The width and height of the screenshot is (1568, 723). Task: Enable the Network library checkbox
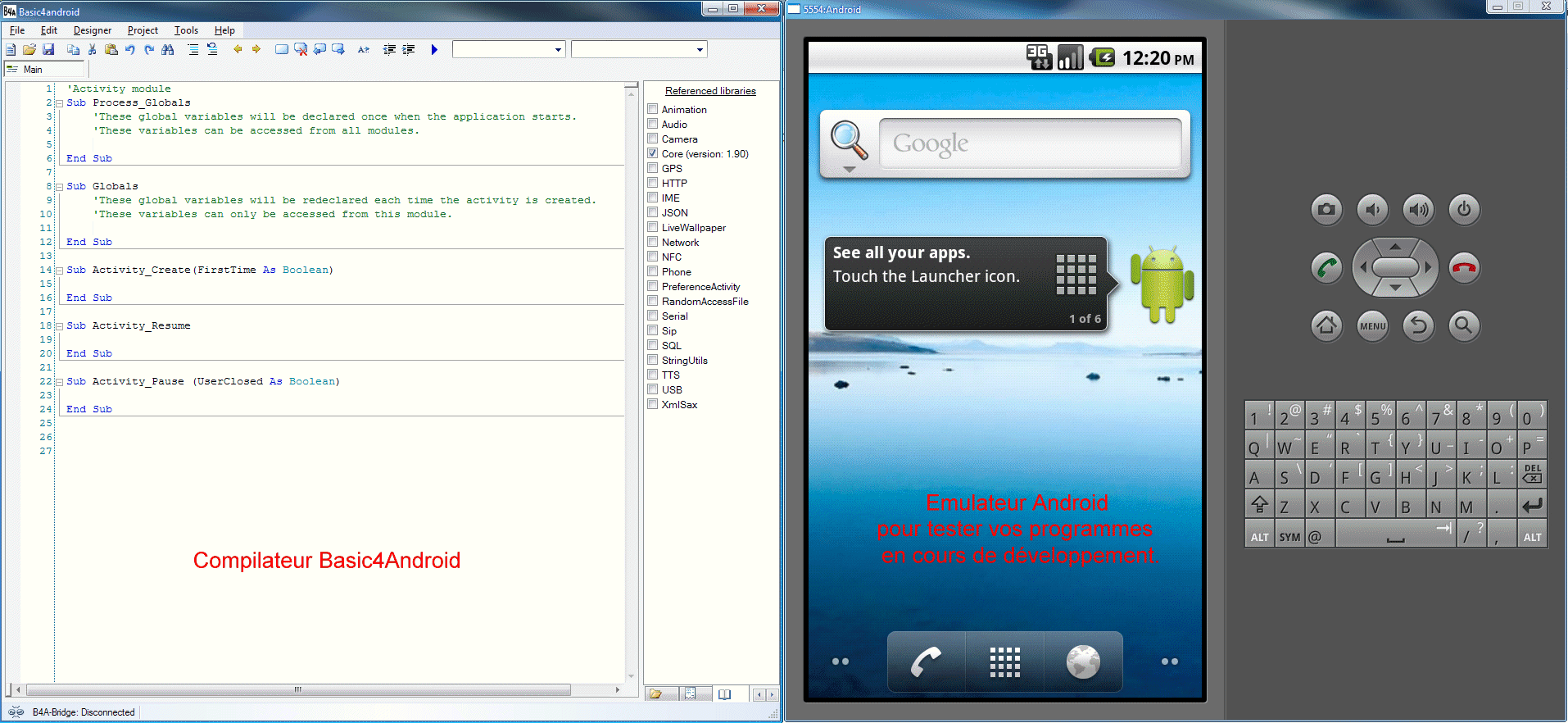(653, 242)
